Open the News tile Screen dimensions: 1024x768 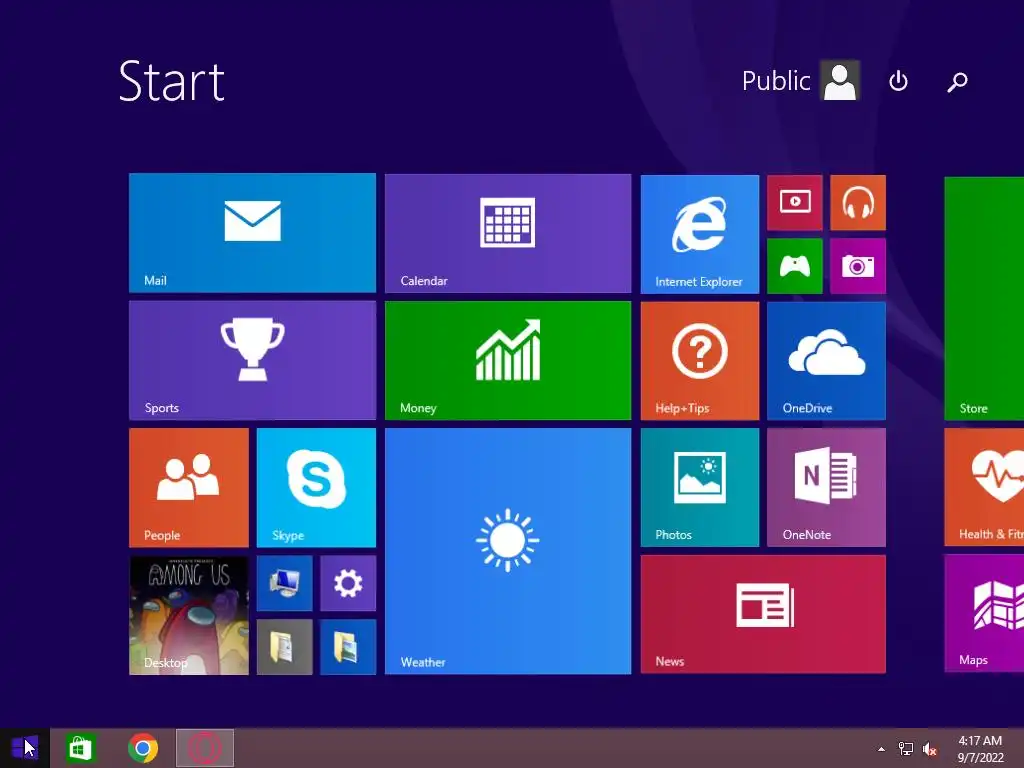763,614
